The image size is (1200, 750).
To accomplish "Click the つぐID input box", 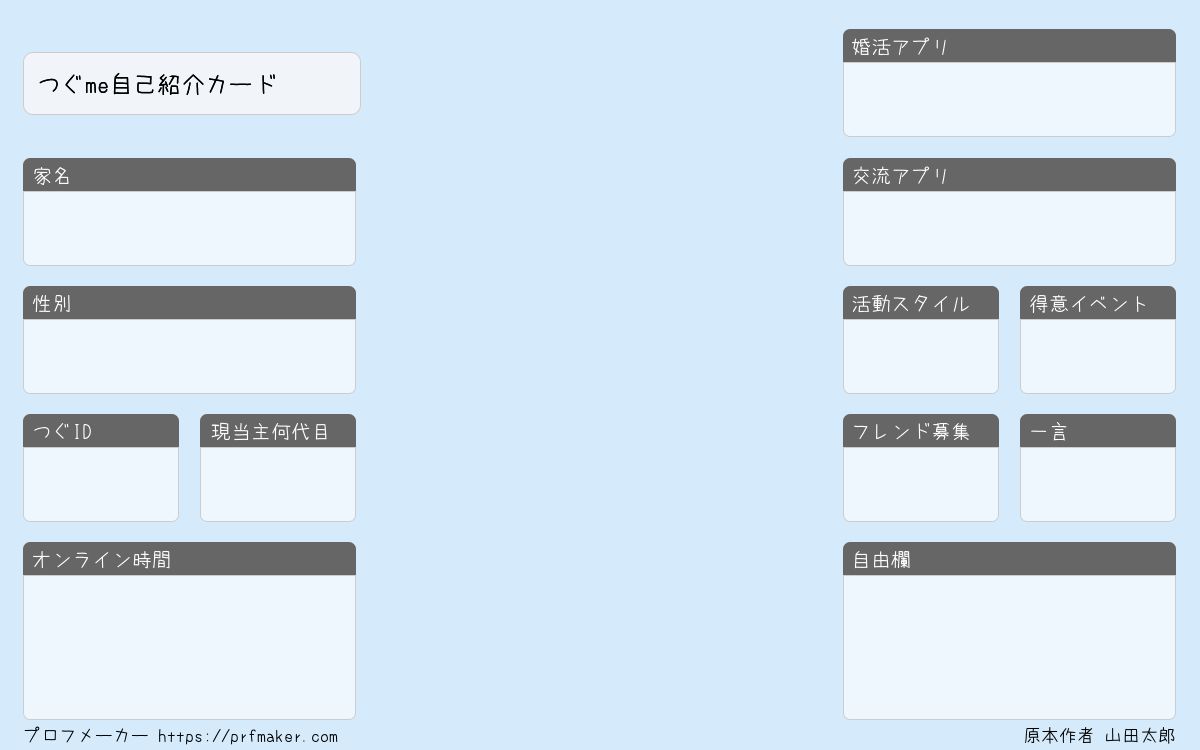I will 101,484.
